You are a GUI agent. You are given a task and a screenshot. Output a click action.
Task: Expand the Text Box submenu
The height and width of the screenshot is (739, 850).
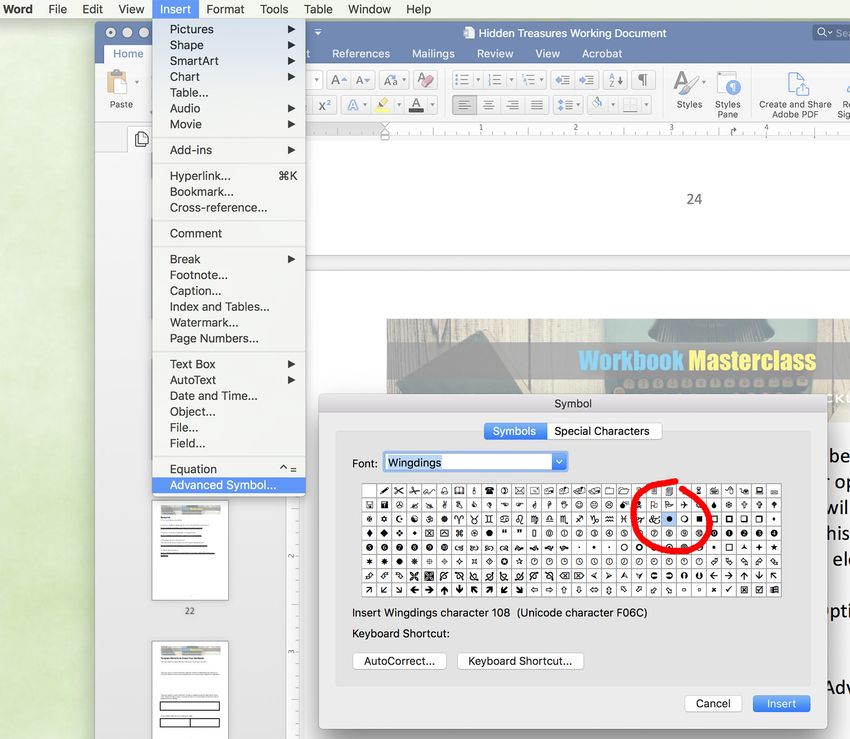coord(229,364)
